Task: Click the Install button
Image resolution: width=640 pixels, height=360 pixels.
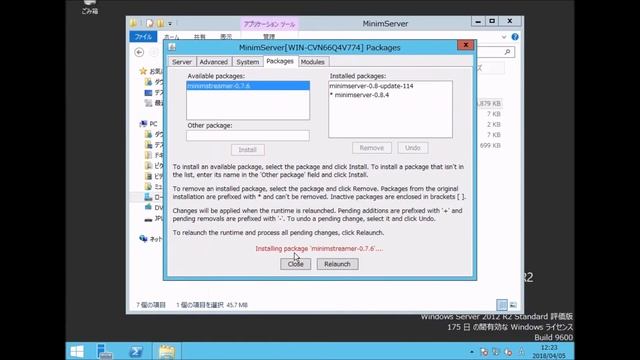Action: tap(248, 150)
